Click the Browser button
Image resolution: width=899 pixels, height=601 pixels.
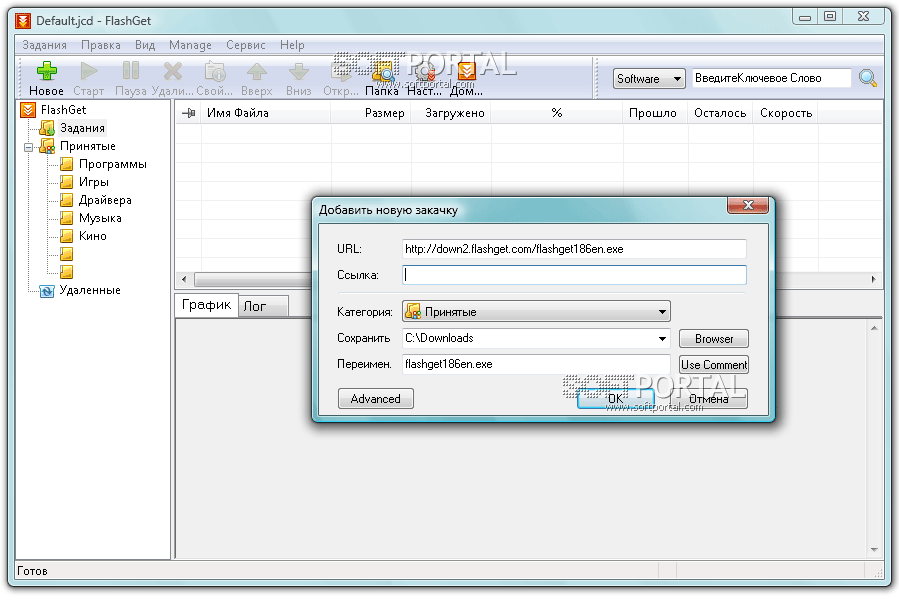tap(714, 338)
